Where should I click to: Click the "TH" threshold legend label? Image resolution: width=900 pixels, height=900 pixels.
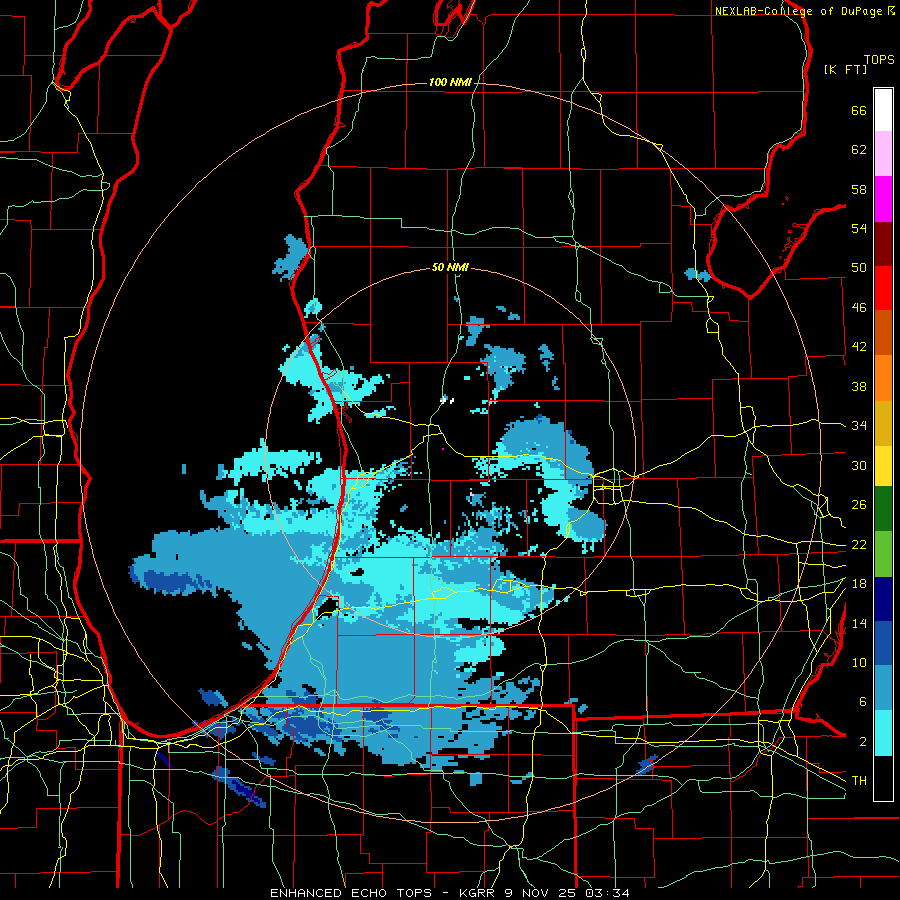pos(859,781)
